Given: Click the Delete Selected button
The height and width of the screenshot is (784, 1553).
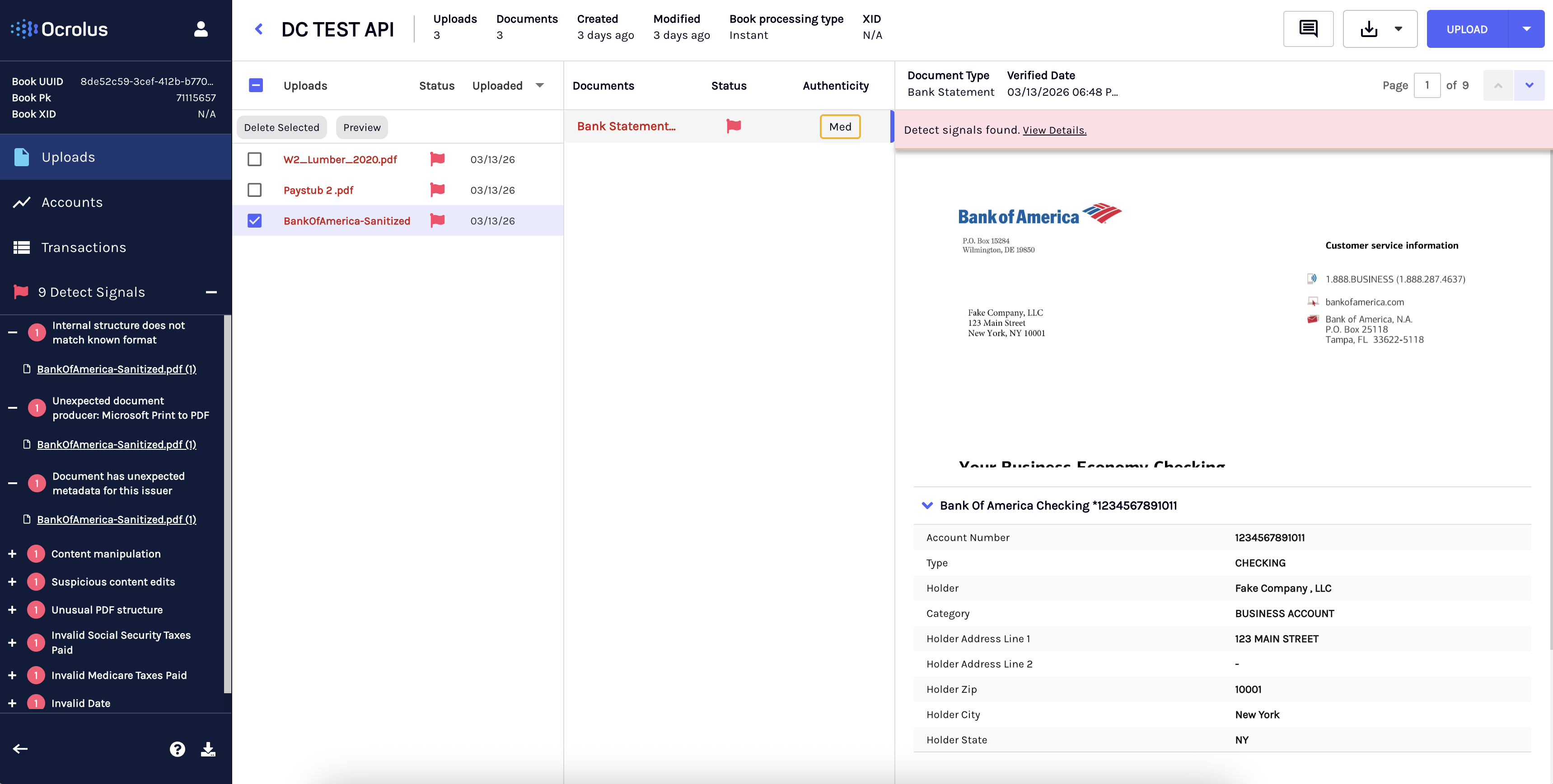Looking at the screenshot, I should tap(281, 127).
